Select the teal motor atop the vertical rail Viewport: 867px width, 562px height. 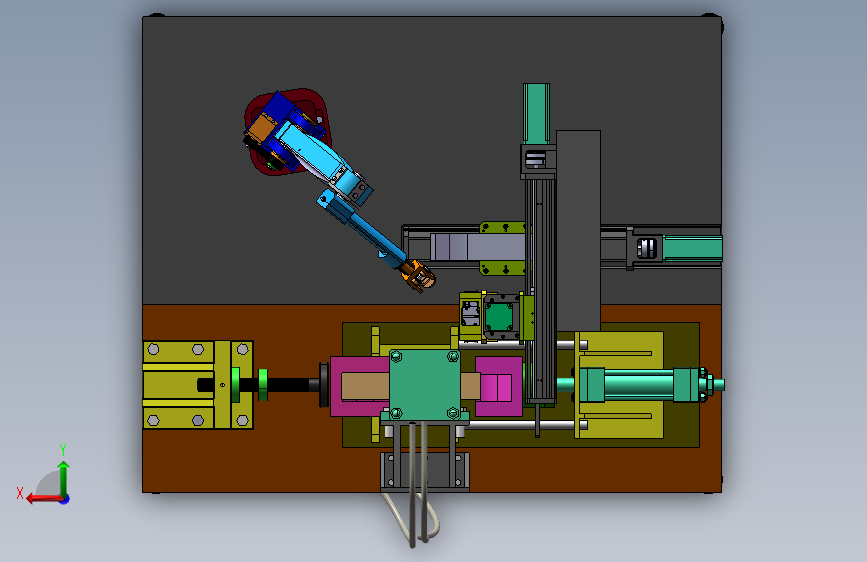pos(536,113)
